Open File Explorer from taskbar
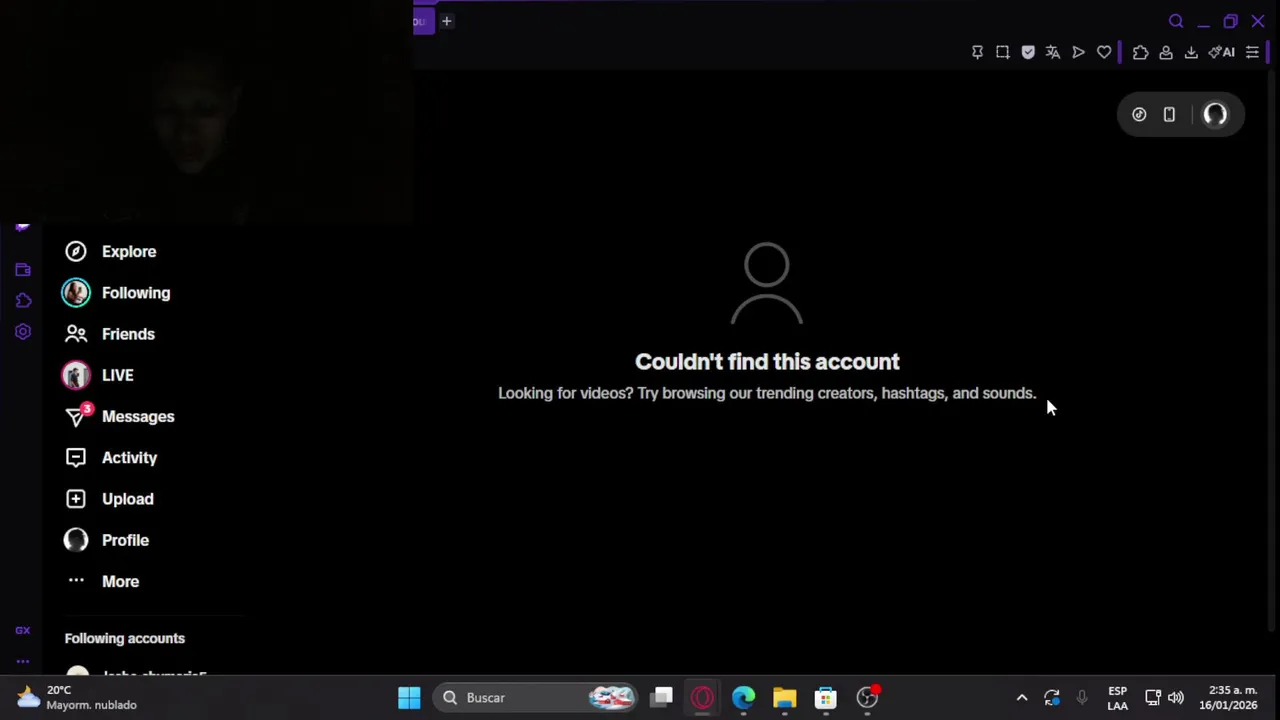This screenshot has width=1280, height=720. click(x=785, y=698)
